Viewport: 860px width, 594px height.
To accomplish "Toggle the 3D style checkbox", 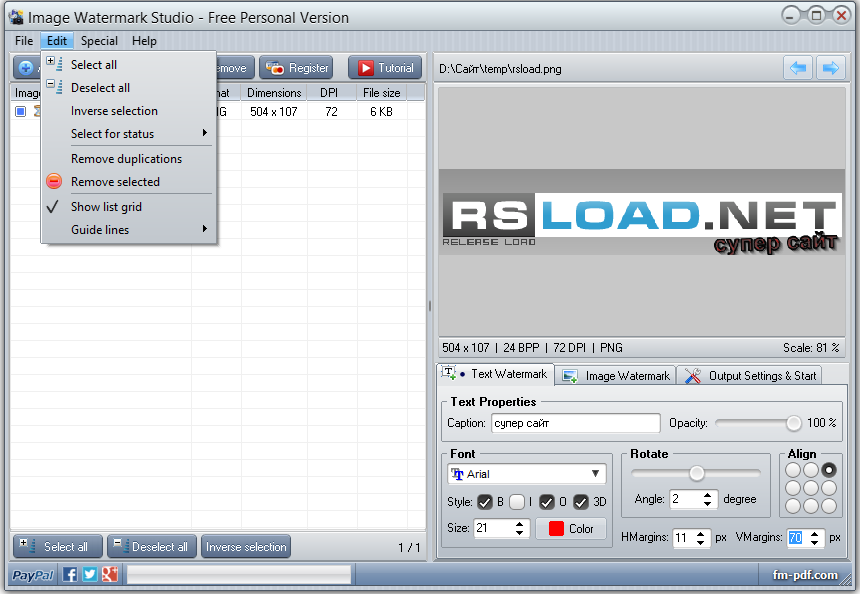I will click(x=581, y=502).
